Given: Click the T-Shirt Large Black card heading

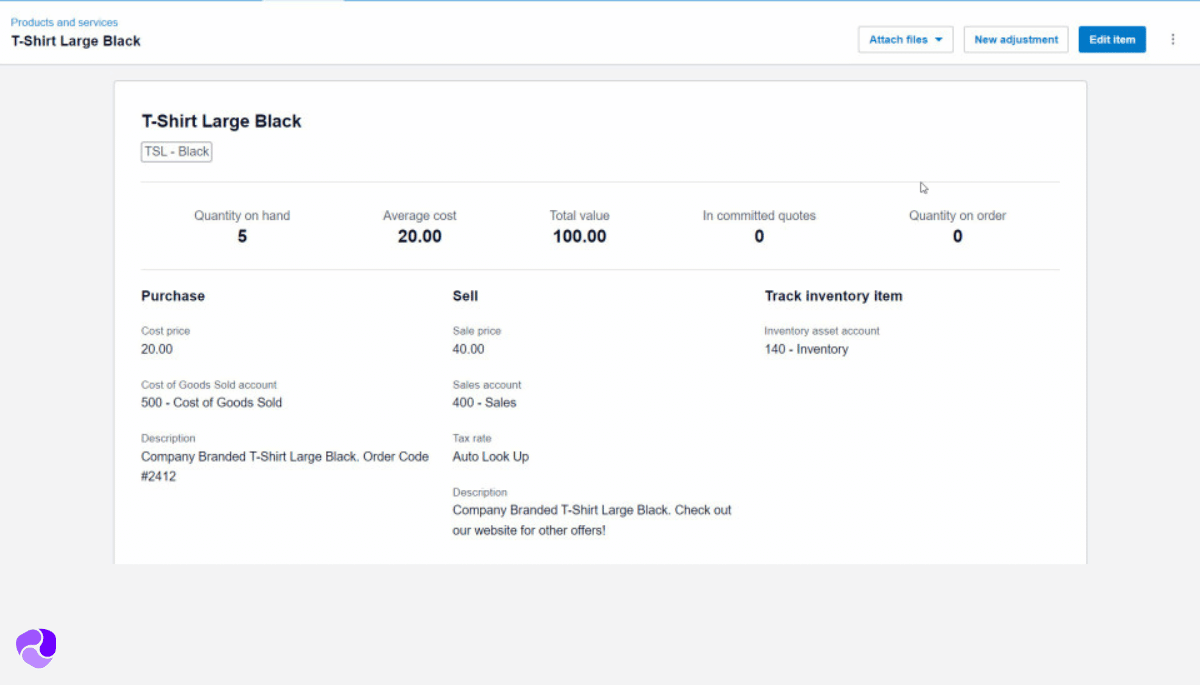Looking at the screenshot, I should (x=221, y=121).
